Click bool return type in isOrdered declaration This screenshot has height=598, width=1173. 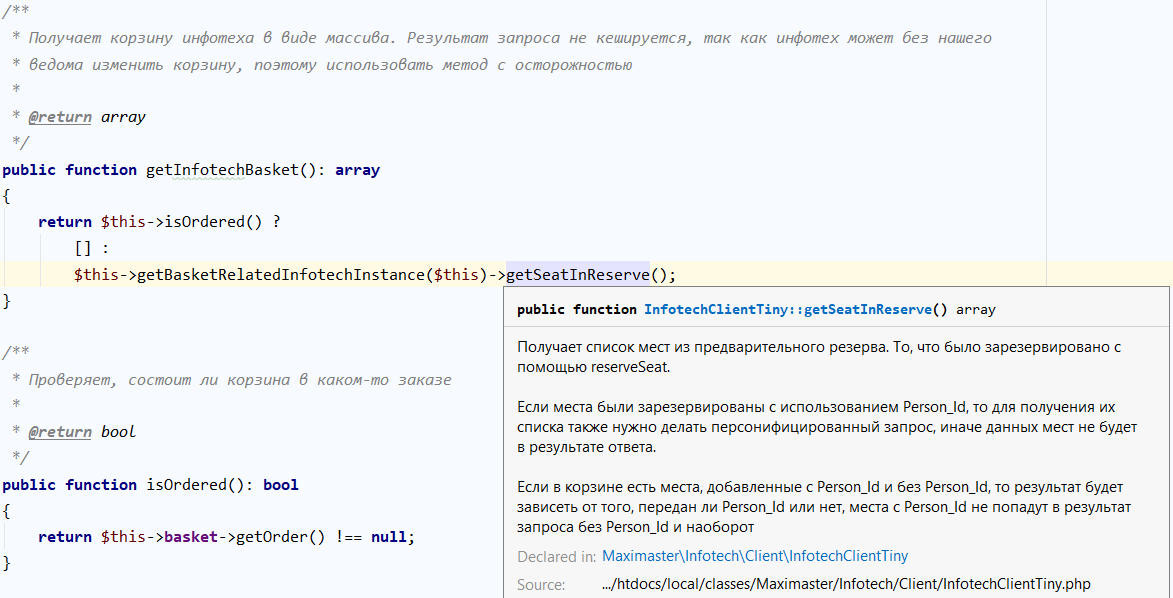[281, 485]
